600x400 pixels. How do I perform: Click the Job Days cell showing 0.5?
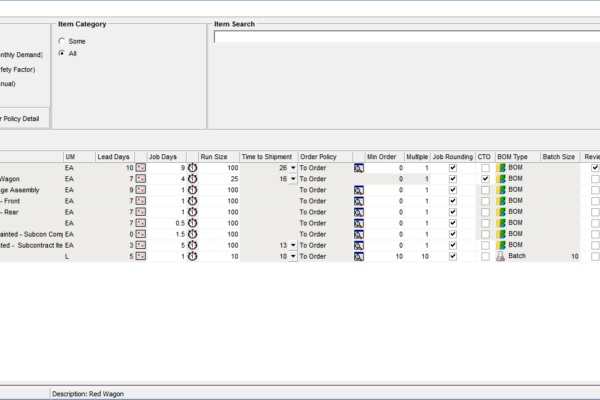167,223
